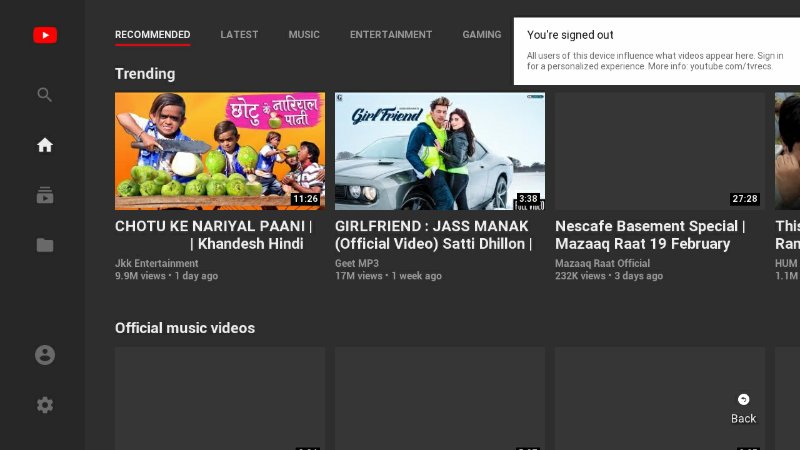Open the Library folder icon
The width and height of the screenshot is (800, 450).
[45, 245]
